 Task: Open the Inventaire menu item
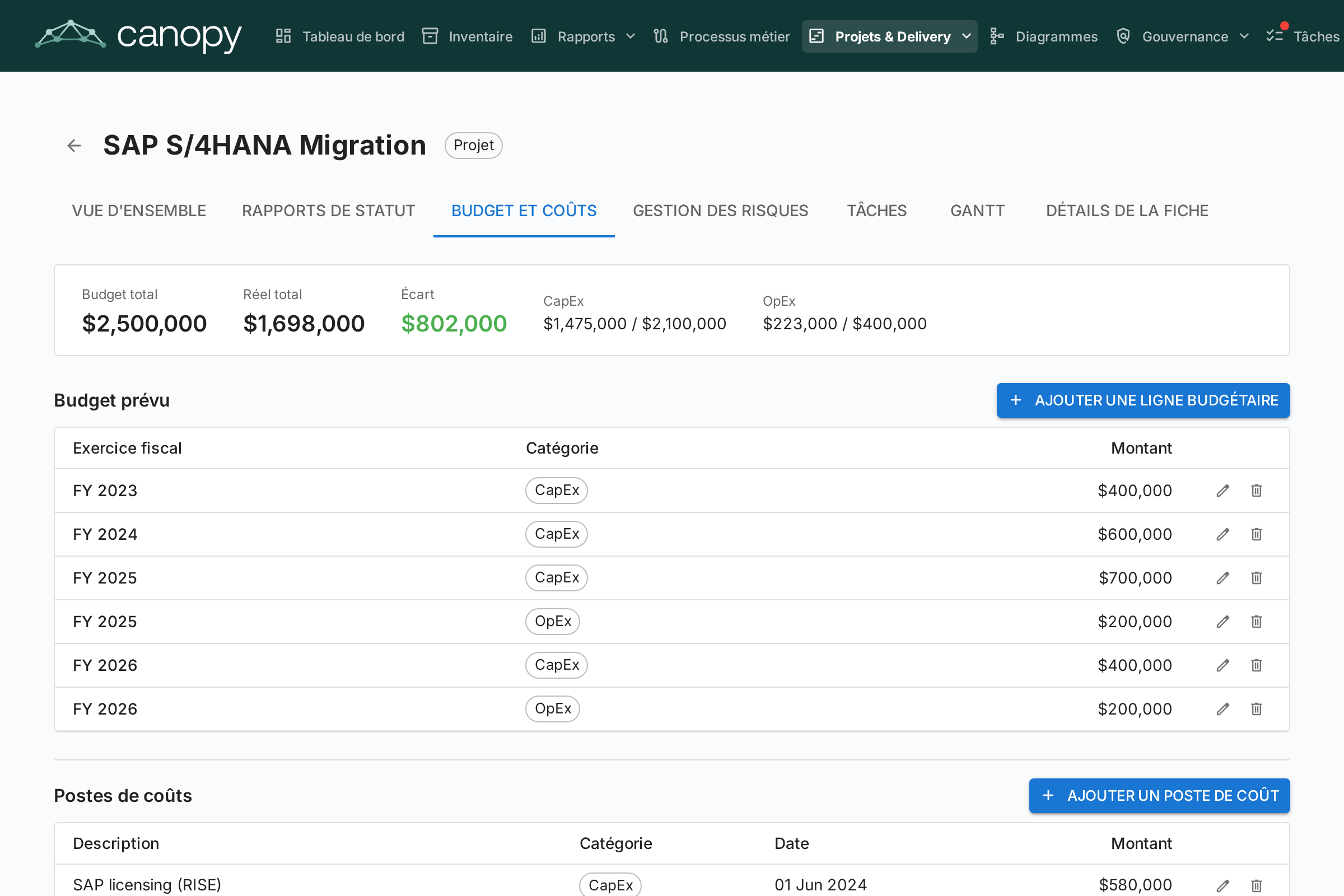pos(468,36)
